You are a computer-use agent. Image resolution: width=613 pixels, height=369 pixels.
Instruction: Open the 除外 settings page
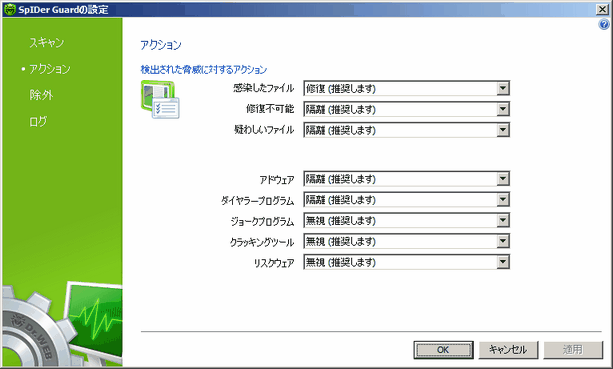pyautogui.click(x=41, y=95)
